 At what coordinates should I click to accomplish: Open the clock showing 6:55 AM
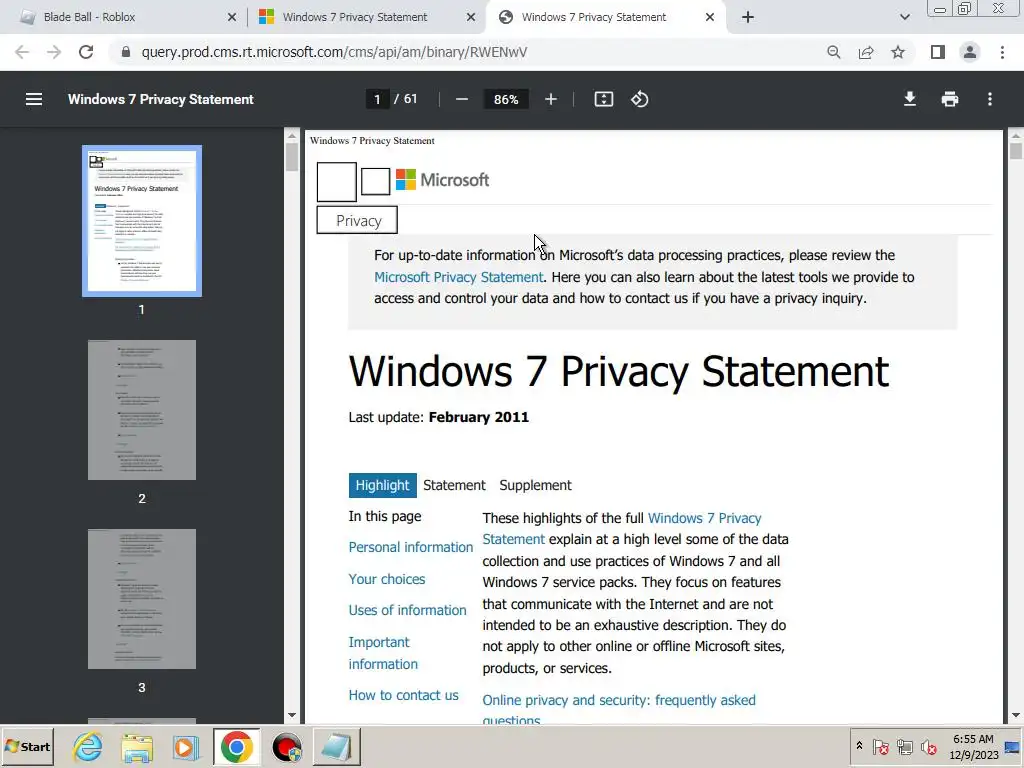pos(973,747)
